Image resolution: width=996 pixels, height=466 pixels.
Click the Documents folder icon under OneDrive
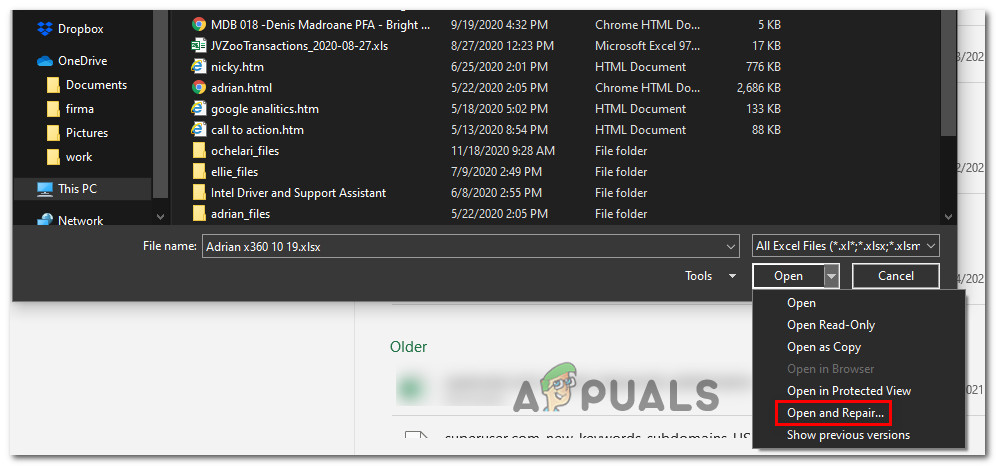pyautogui.click(x=53, y=85)
